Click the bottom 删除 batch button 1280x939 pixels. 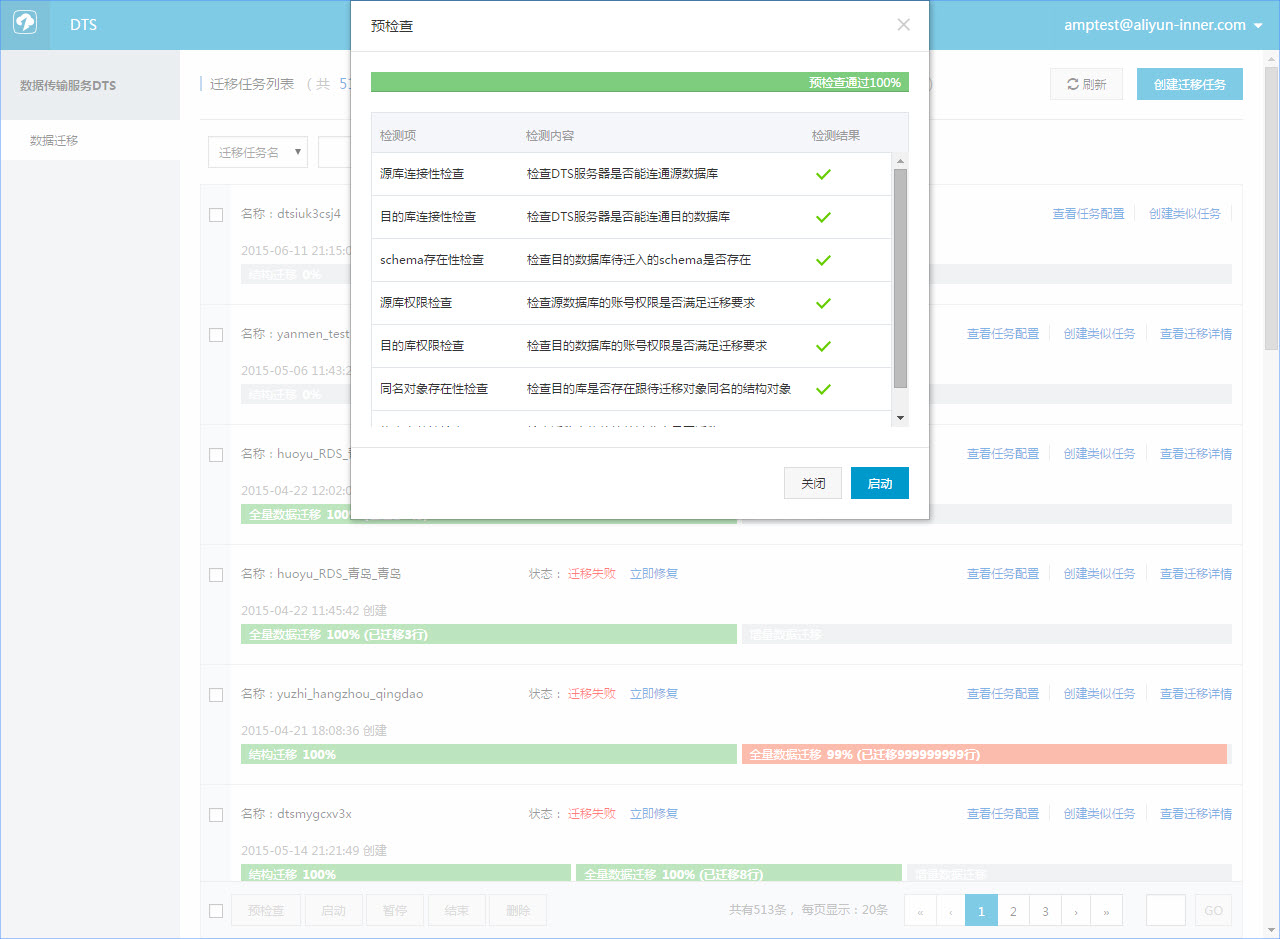coord(518,911)
